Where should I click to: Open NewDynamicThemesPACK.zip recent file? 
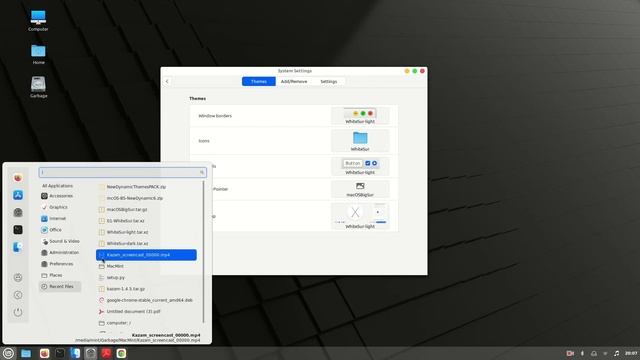pyautogui.click(x=146, y=187)
